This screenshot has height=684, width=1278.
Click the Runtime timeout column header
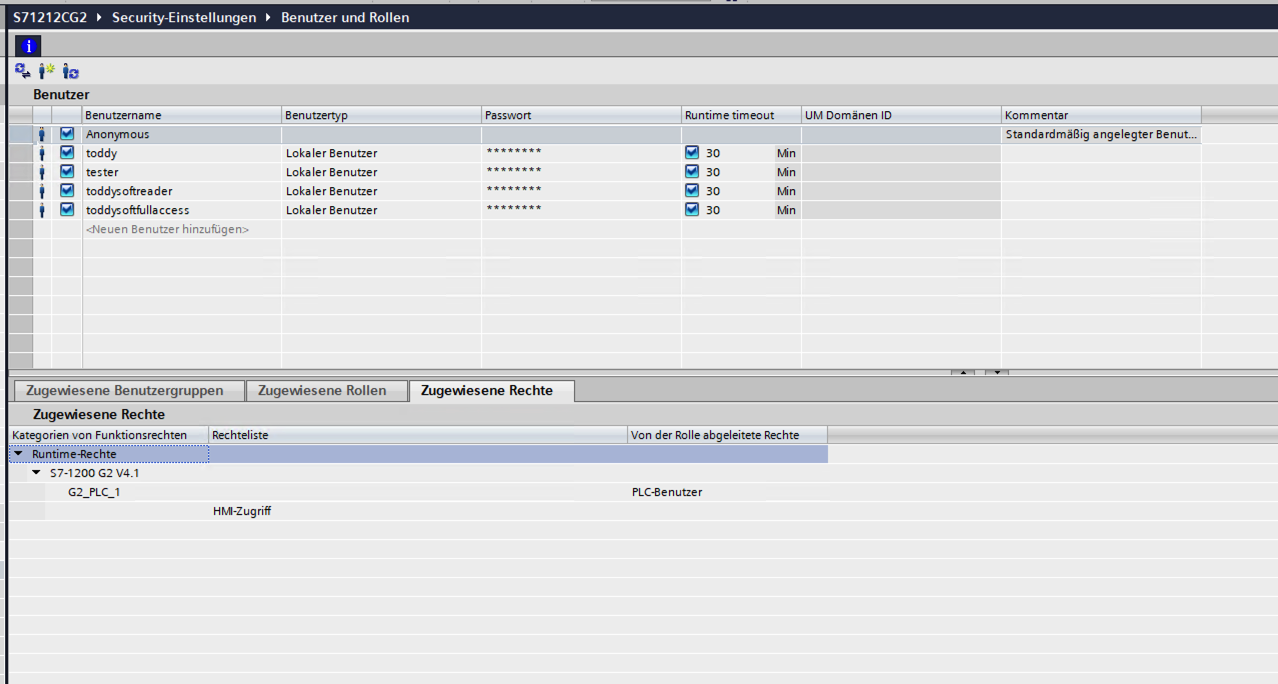(x=741, y=115)
